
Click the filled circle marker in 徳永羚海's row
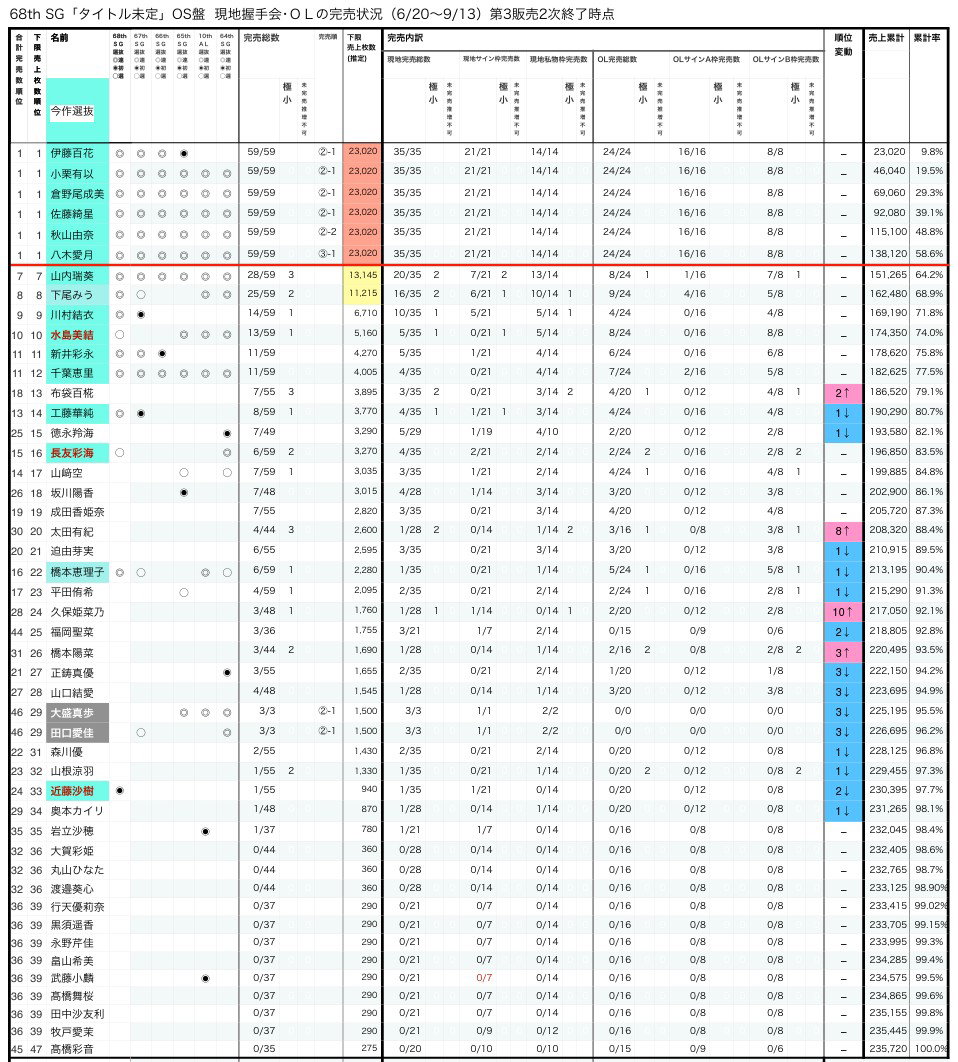(x=227, y=433)
